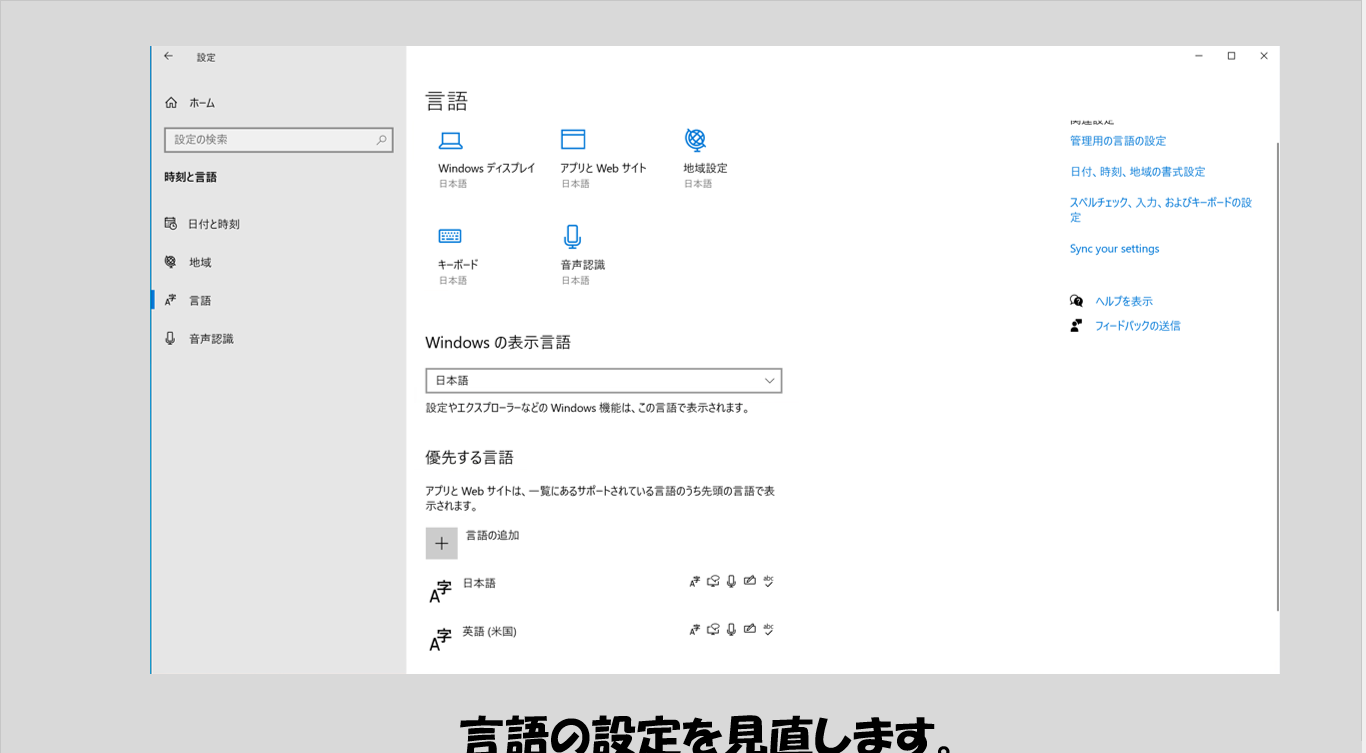Click the Keyboard tile icon

[450, 236]
